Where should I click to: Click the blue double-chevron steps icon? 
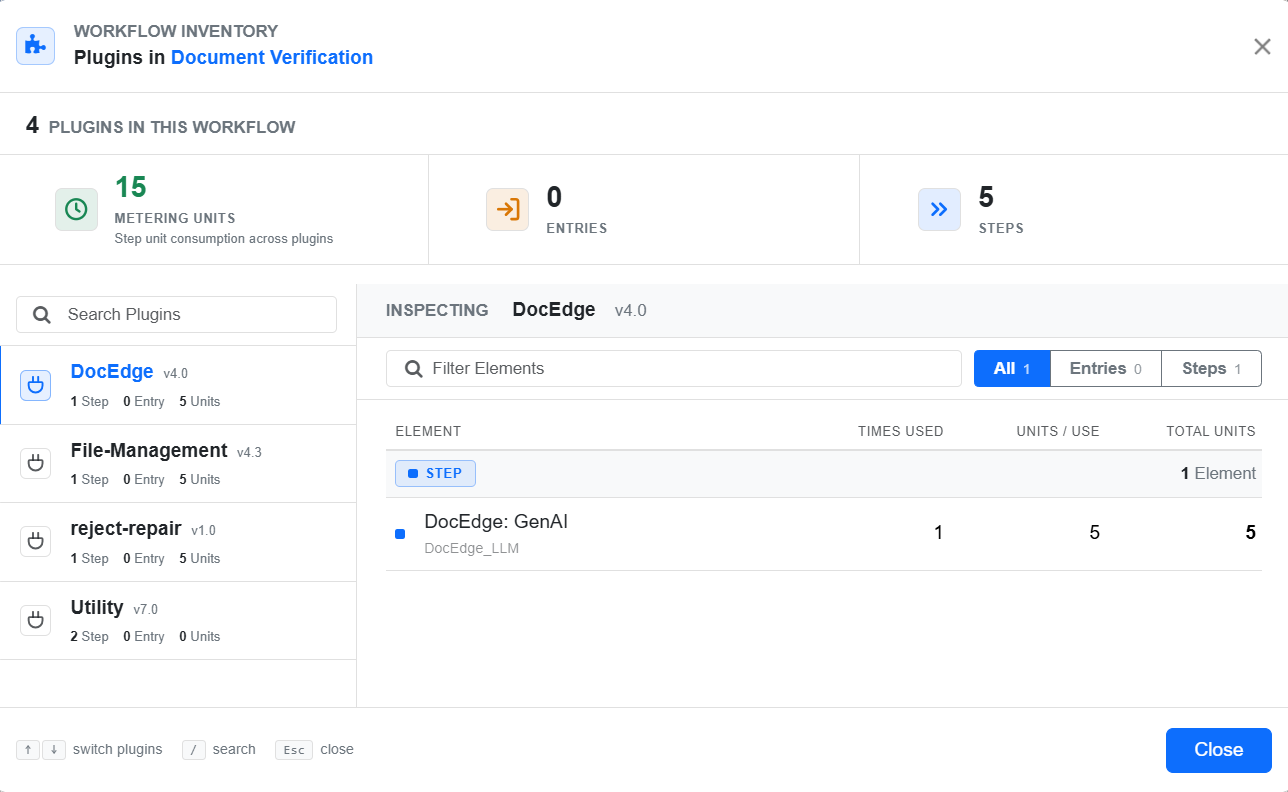[x=939, y=209]
